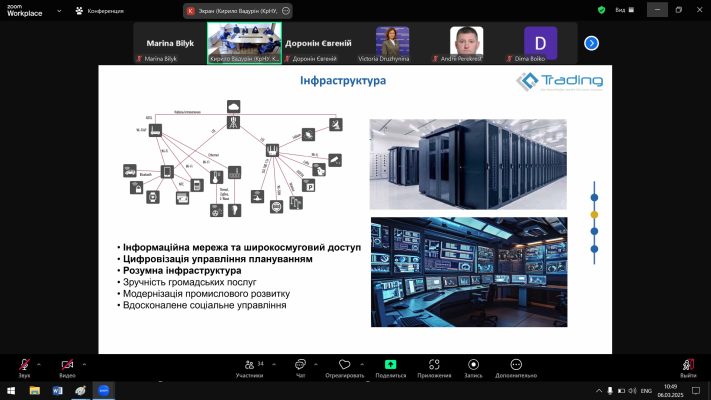Viewport: 711px width, 400px height.
Task: Open the Zoom Workplace dropdown arrow
Action: 59,11
